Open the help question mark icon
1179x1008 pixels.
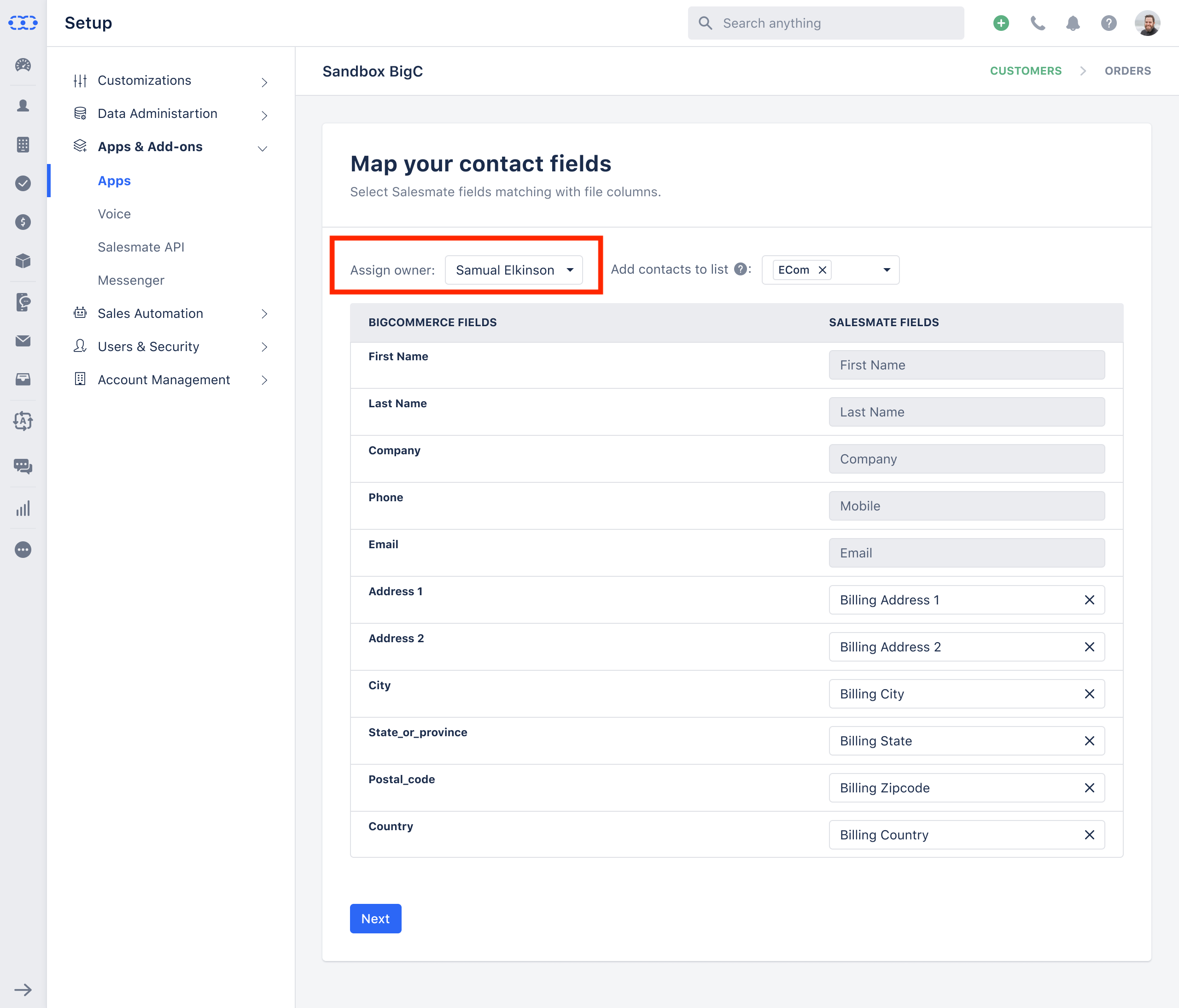(1109, 23)
